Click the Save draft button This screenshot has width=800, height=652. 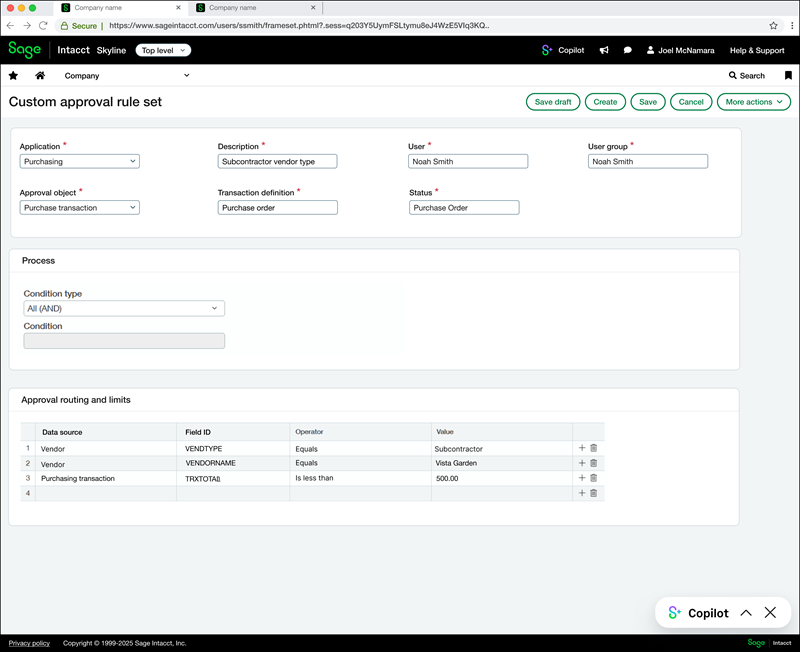(553, 102)
